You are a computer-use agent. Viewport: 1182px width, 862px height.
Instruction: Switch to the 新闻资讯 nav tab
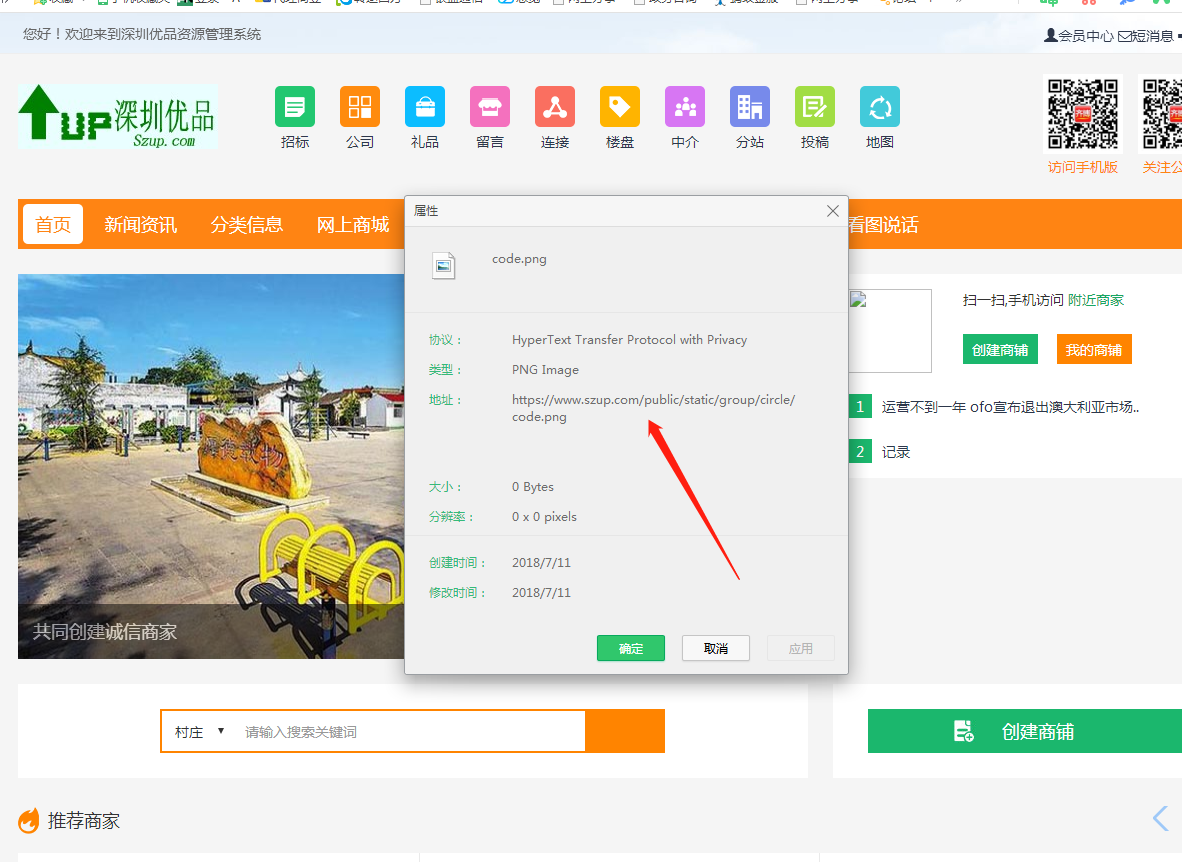pyautogui.click(x=141, y=225)
